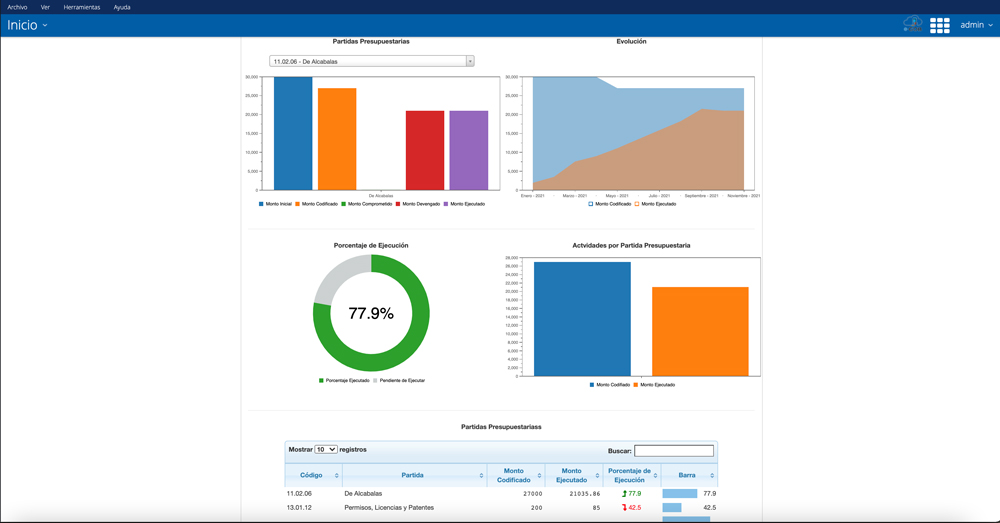
Task: Toggle Monto Codificado in Evolución legend
Action: tap(610, 204)
